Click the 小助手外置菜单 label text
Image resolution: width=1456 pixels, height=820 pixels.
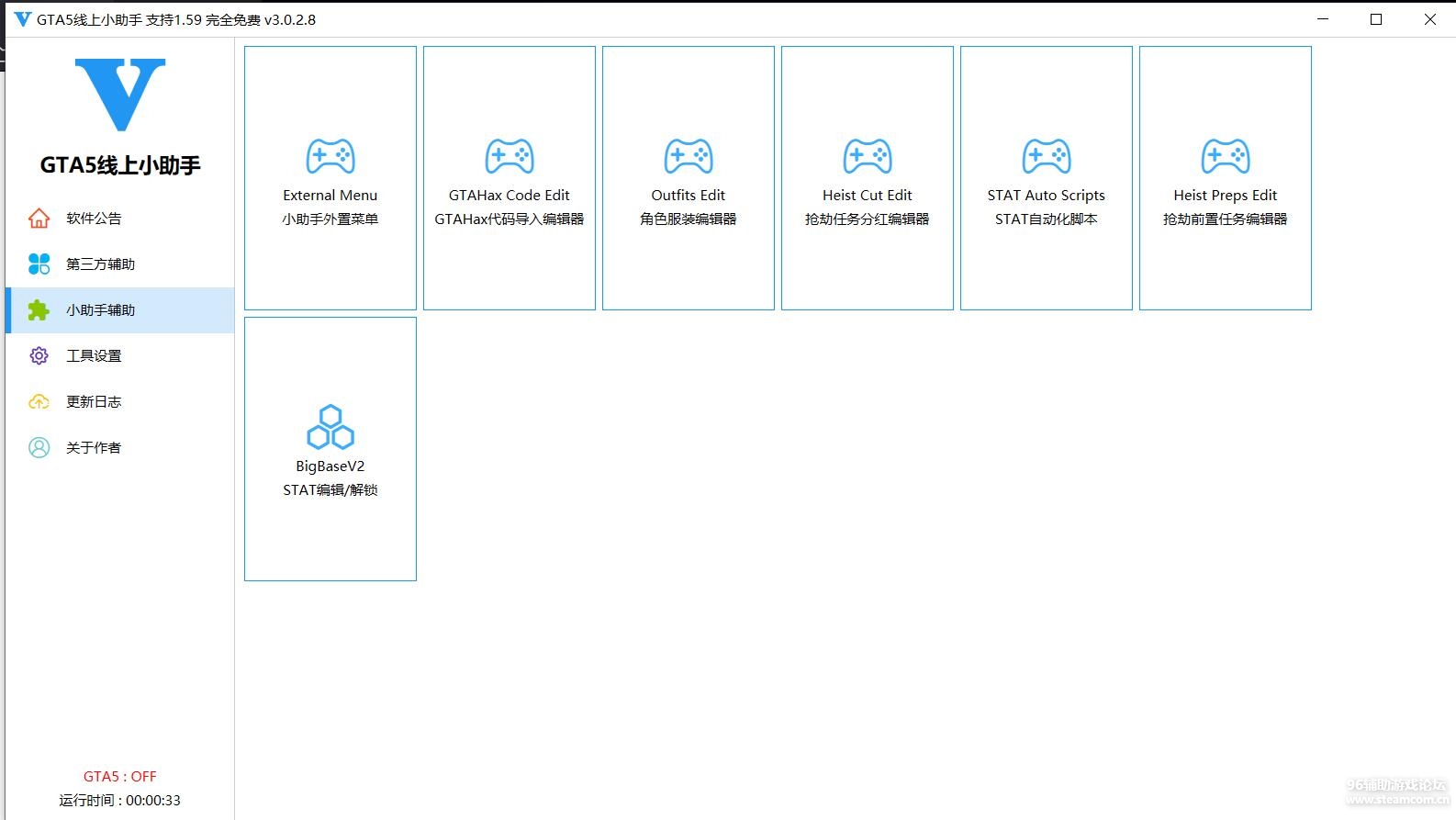pos(330,219)
